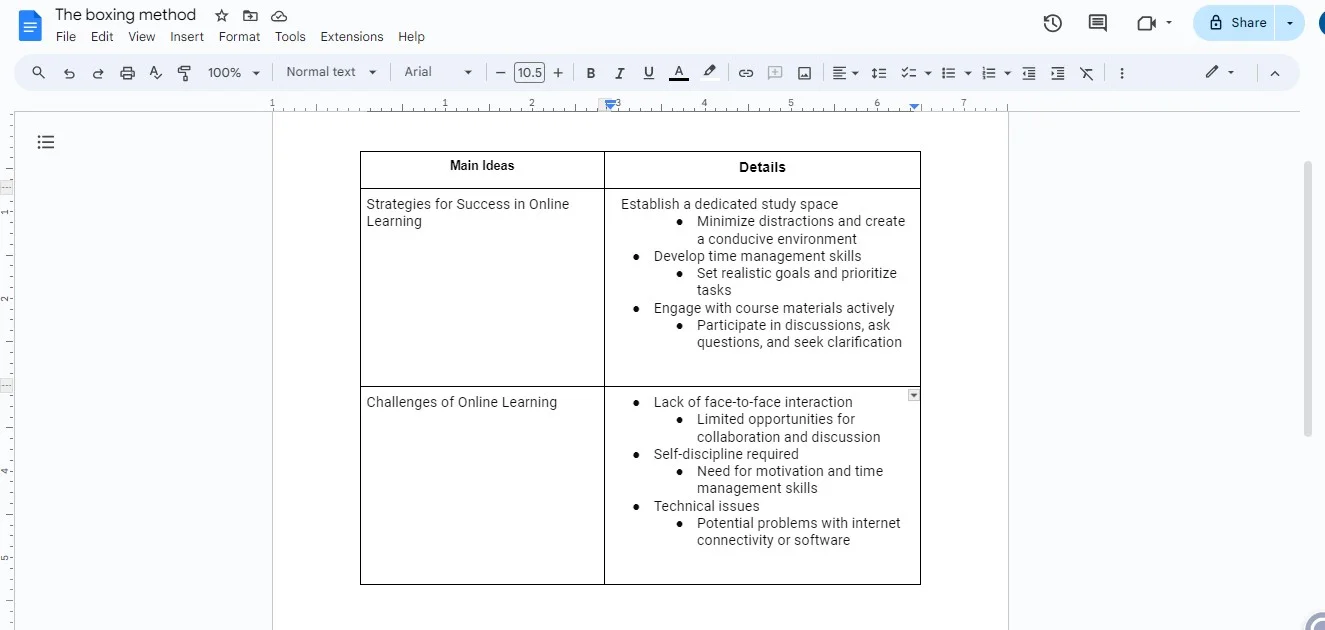Open the paragraph style Normal text dropdown
Screen dimensions: 1325x630
[x=330, y=72]
